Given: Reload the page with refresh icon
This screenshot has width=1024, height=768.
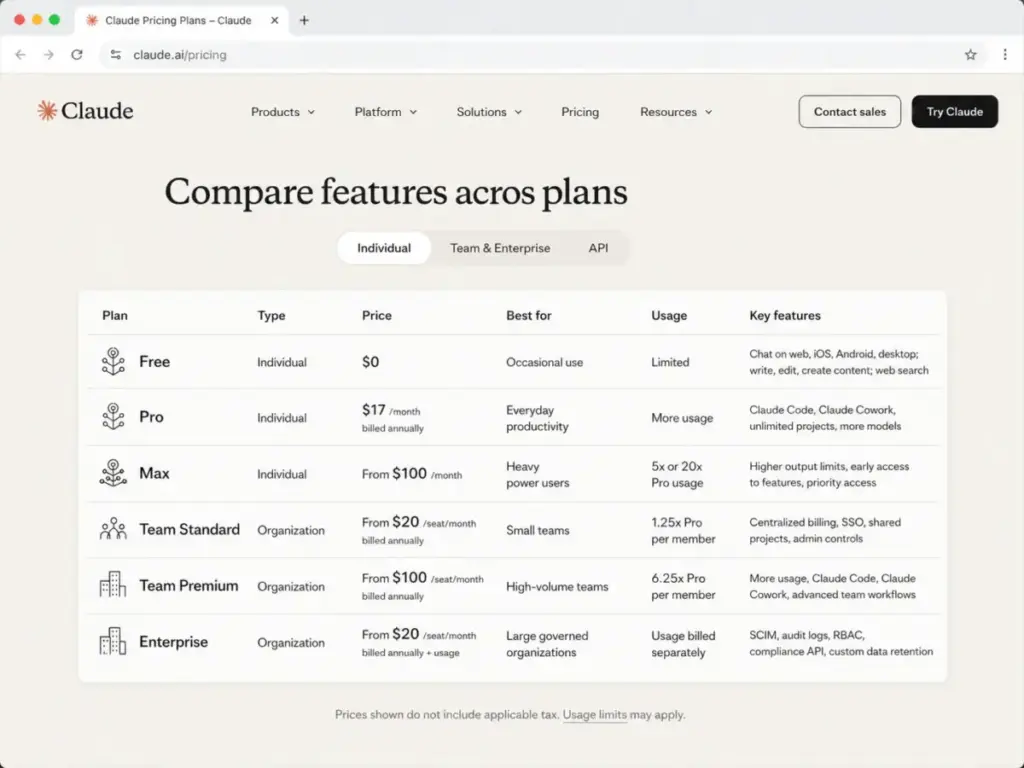Looking at the screenshot, I should click(x=77, y=55).
